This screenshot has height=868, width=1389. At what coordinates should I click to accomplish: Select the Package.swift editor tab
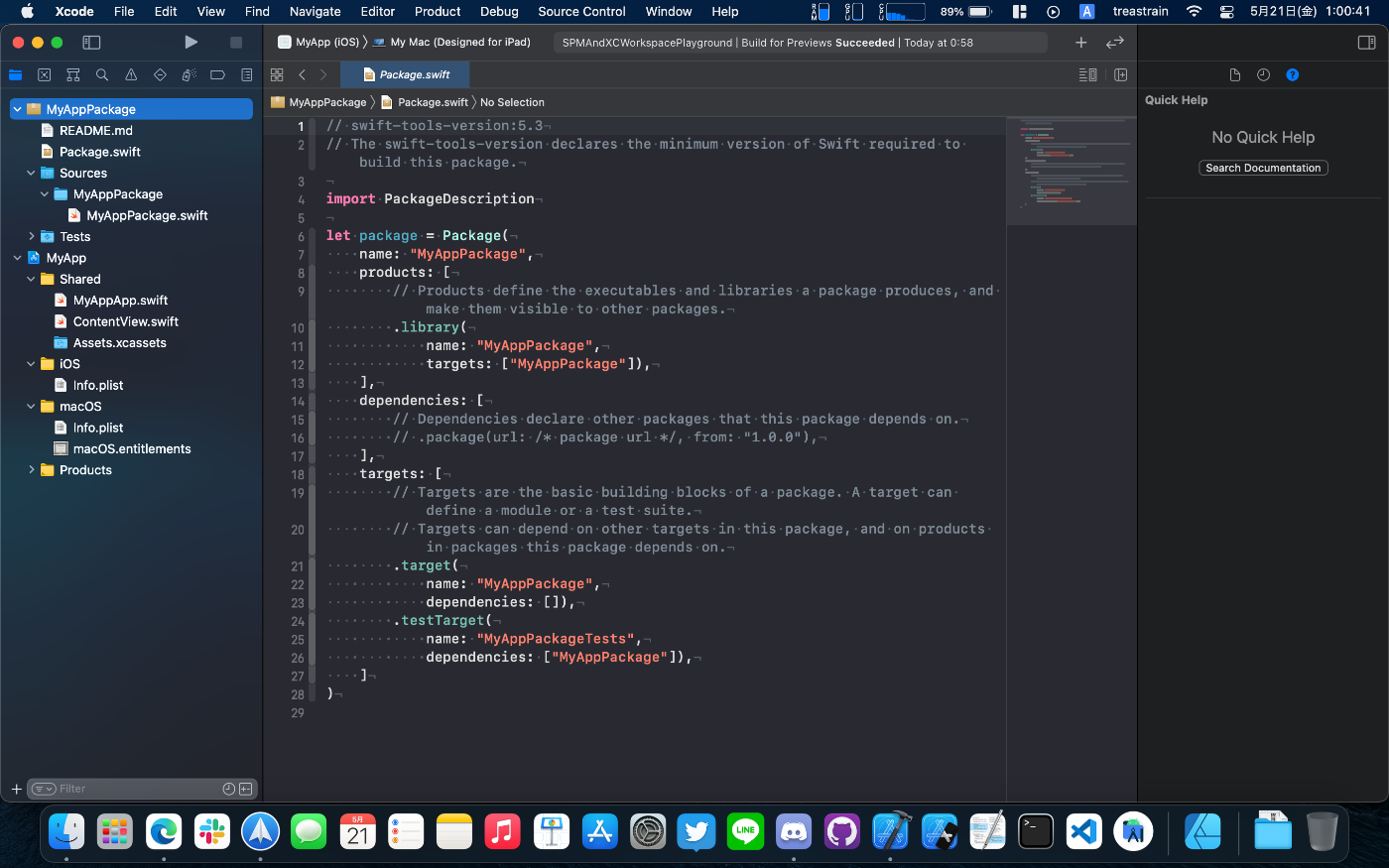pos(405,74)
